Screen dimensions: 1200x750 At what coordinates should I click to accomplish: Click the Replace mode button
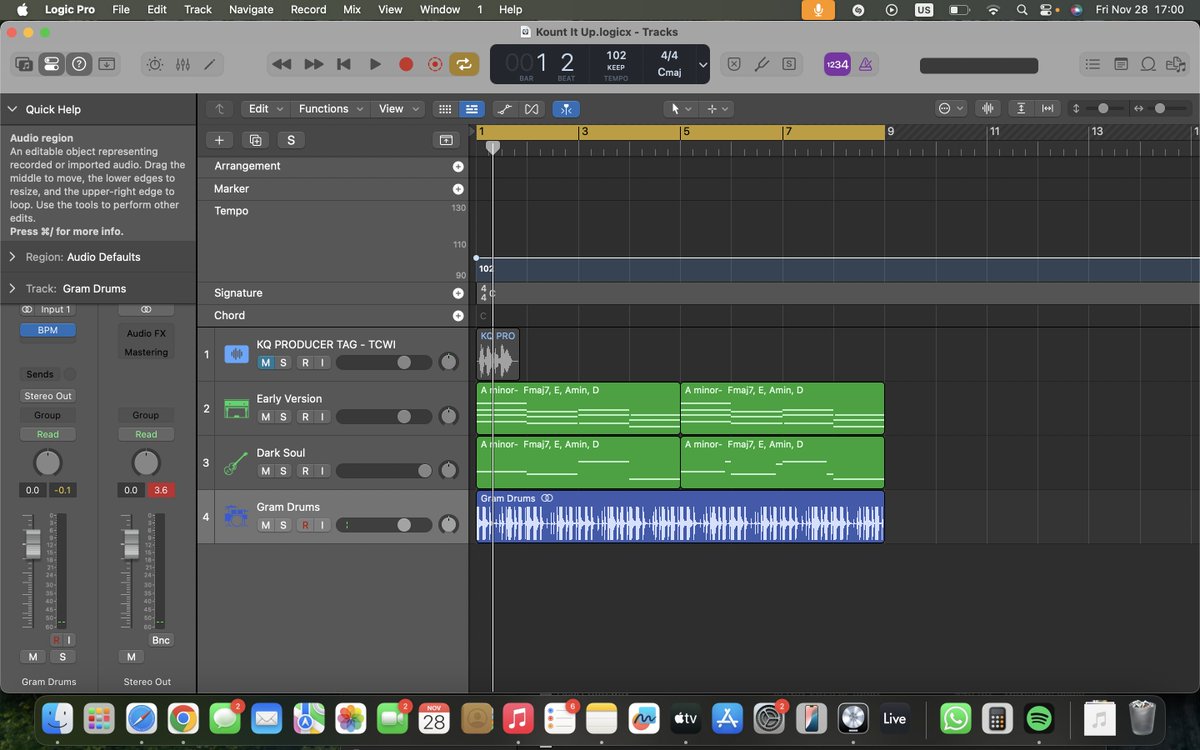click(734, 64)
